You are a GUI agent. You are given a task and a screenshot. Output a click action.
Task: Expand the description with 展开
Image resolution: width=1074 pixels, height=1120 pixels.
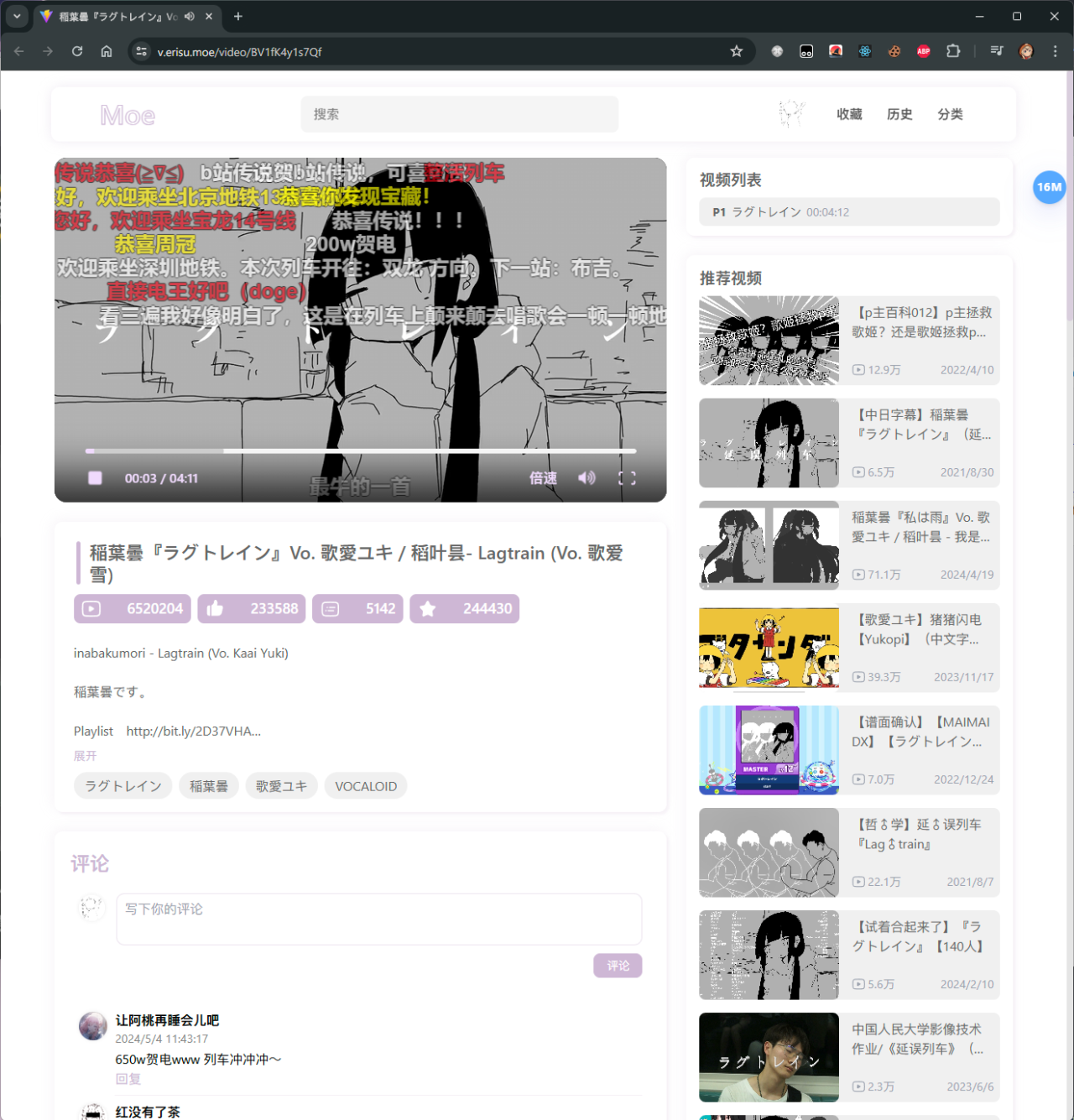click(84, 755)
